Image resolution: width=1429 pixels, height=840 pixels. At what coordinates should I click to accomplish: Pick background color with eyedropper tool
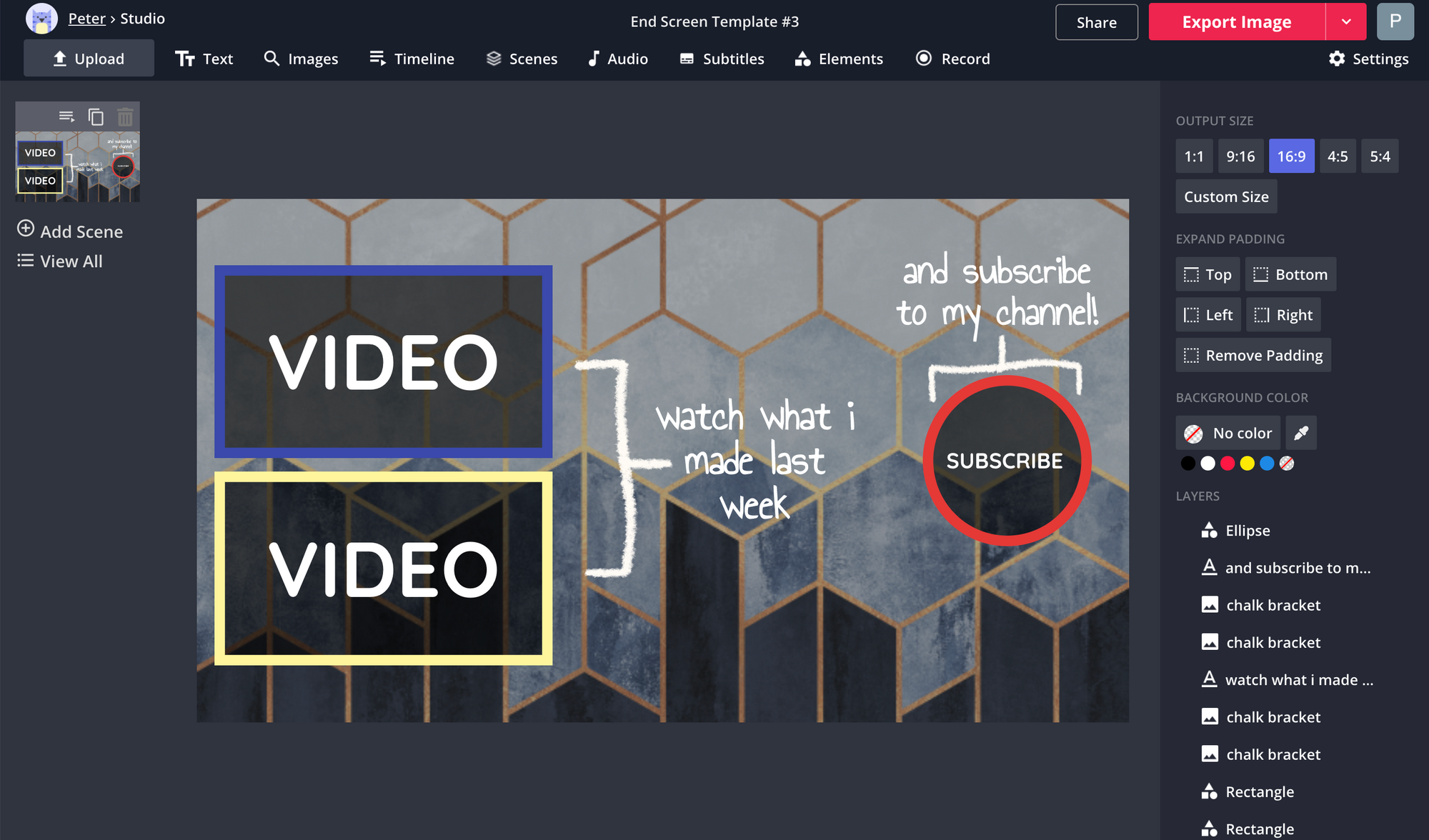[x=1301, y=433]
